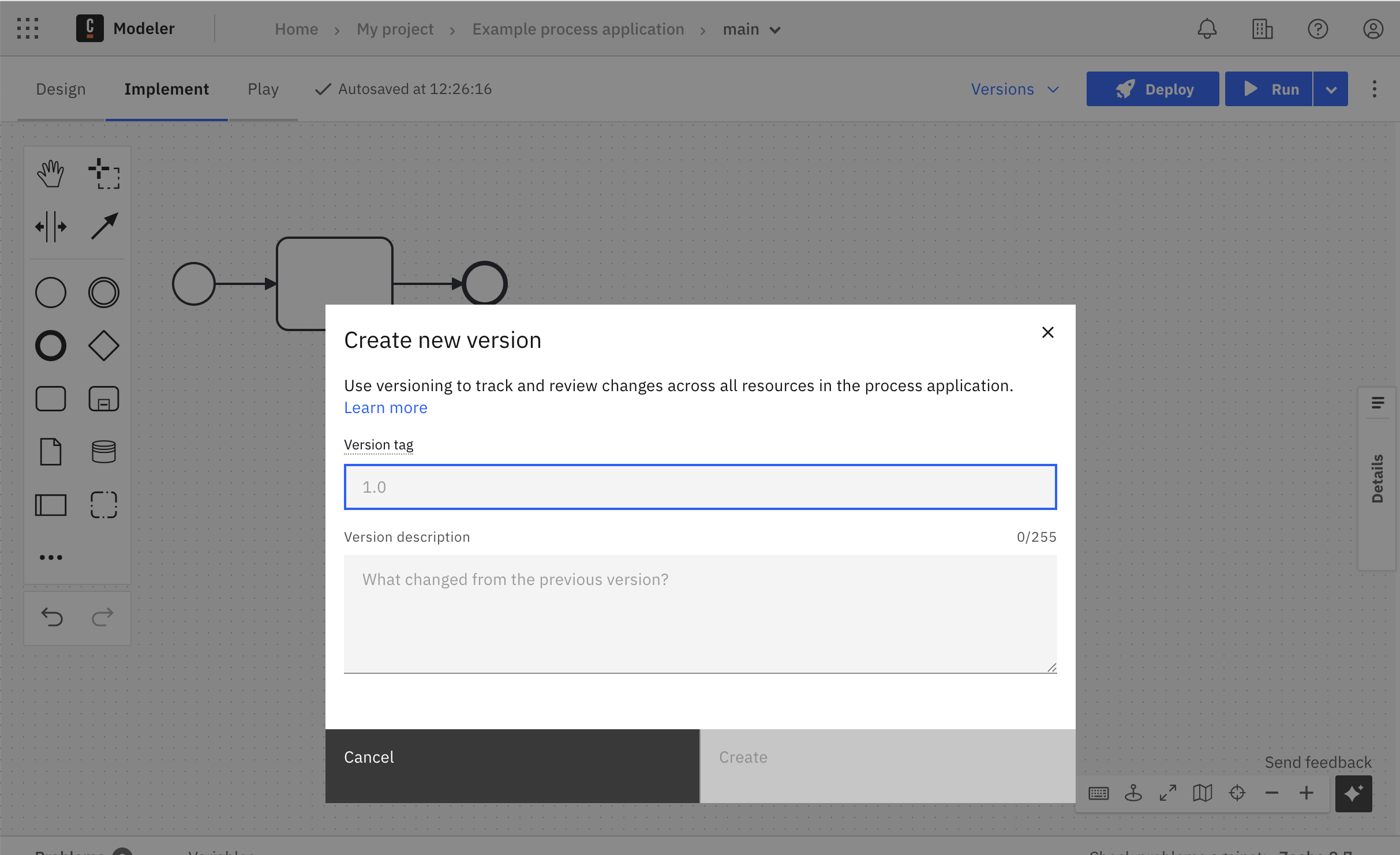Open the Learn more link
1400x855 pixels.
(385, 407)
